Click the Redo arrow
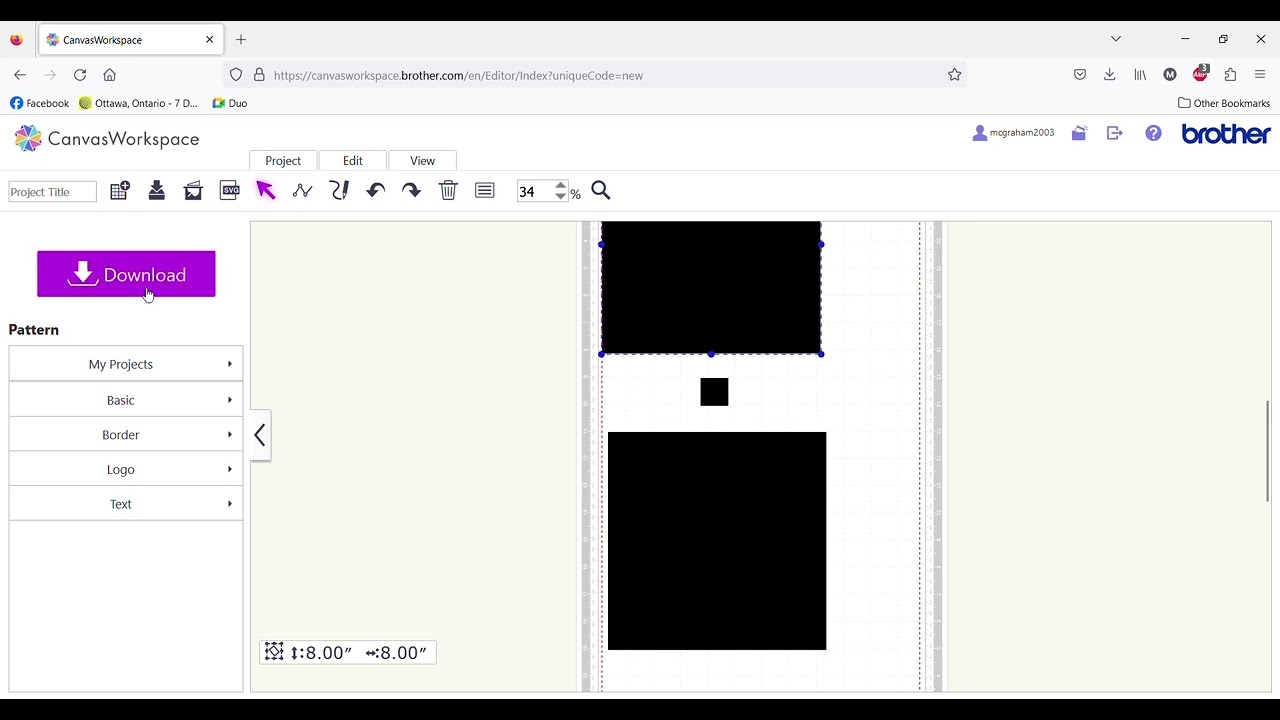This screenshot has height=720, width=1280. [x=411, y=191]
